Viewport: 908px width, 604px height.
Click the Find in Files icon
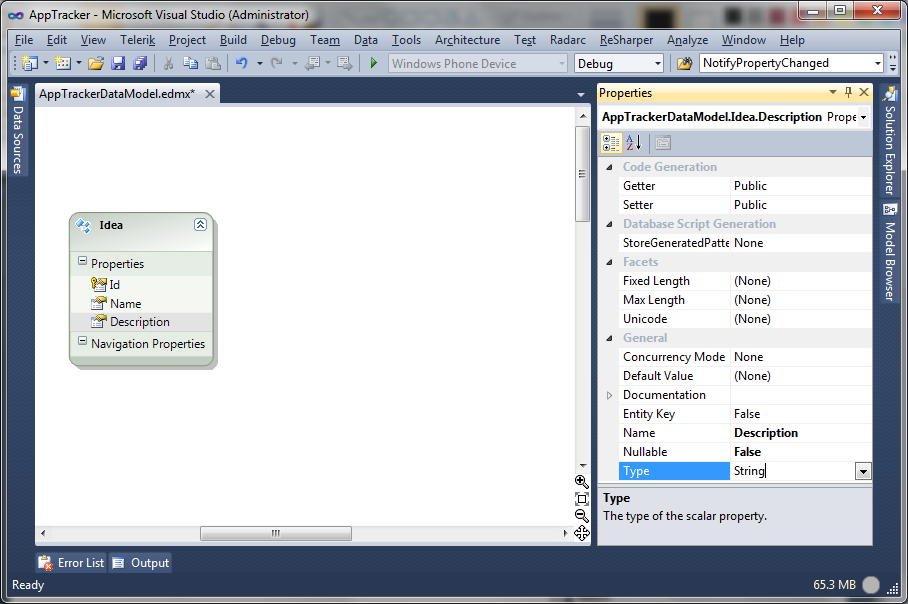coord(684,63)
